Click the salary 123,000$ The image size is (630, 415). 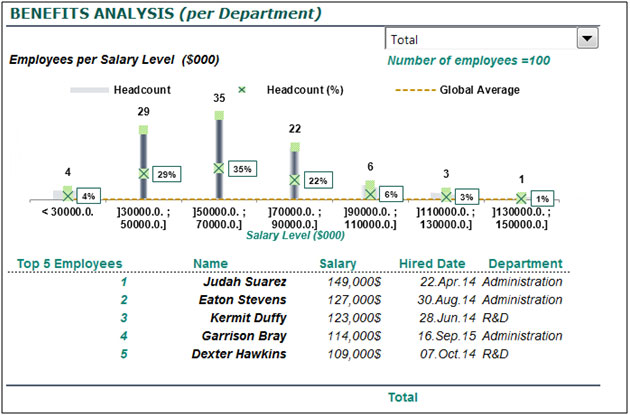coord(354,318)
